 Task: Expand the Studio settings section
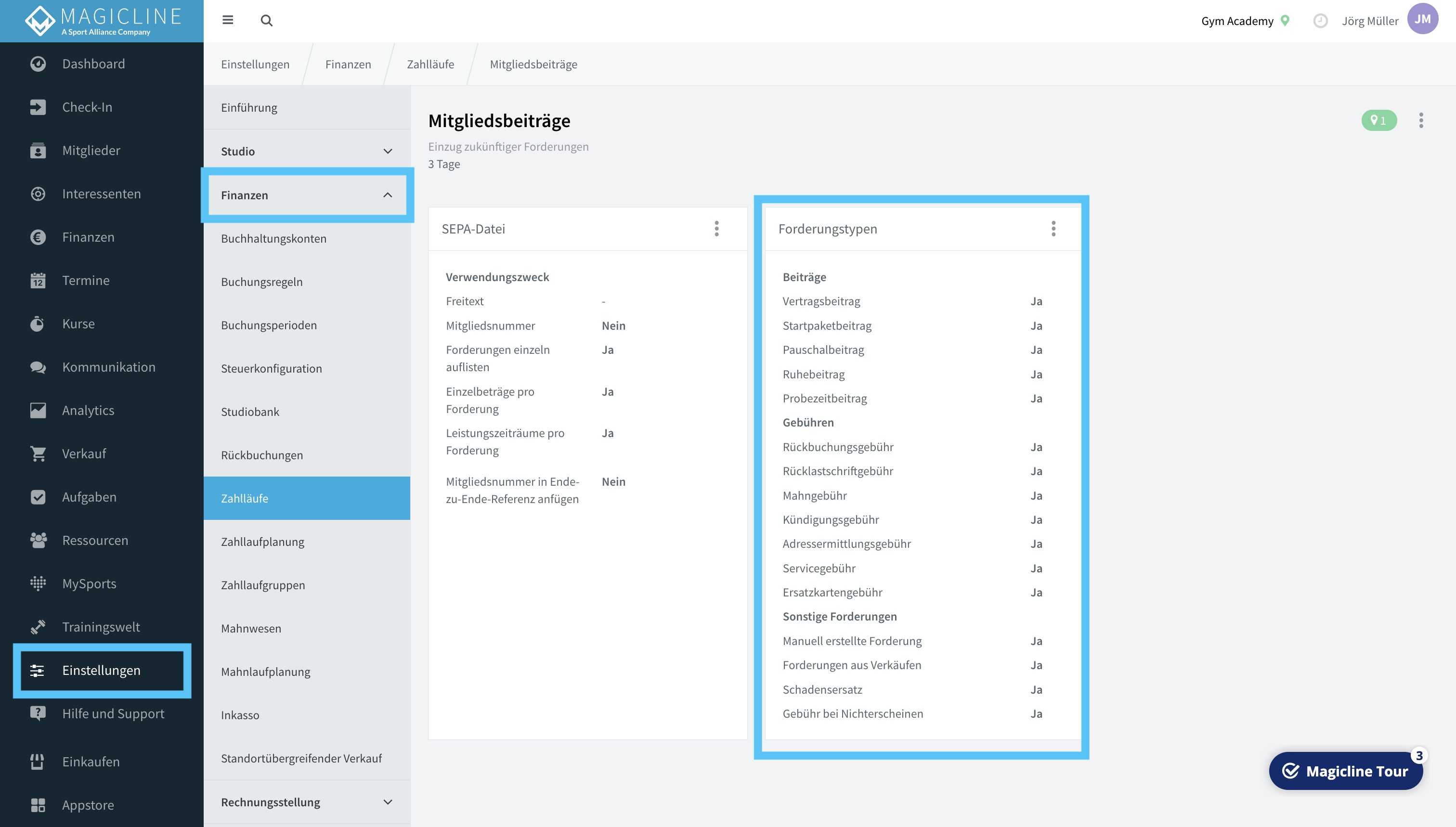[307, 151]
